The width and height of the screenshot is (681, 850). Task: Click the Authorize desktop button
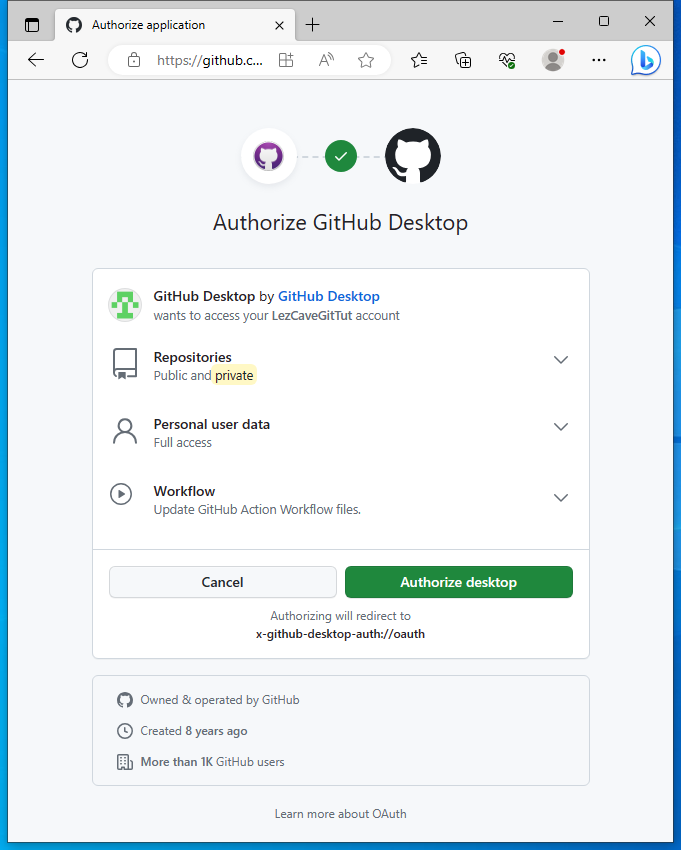click(459, 582)
